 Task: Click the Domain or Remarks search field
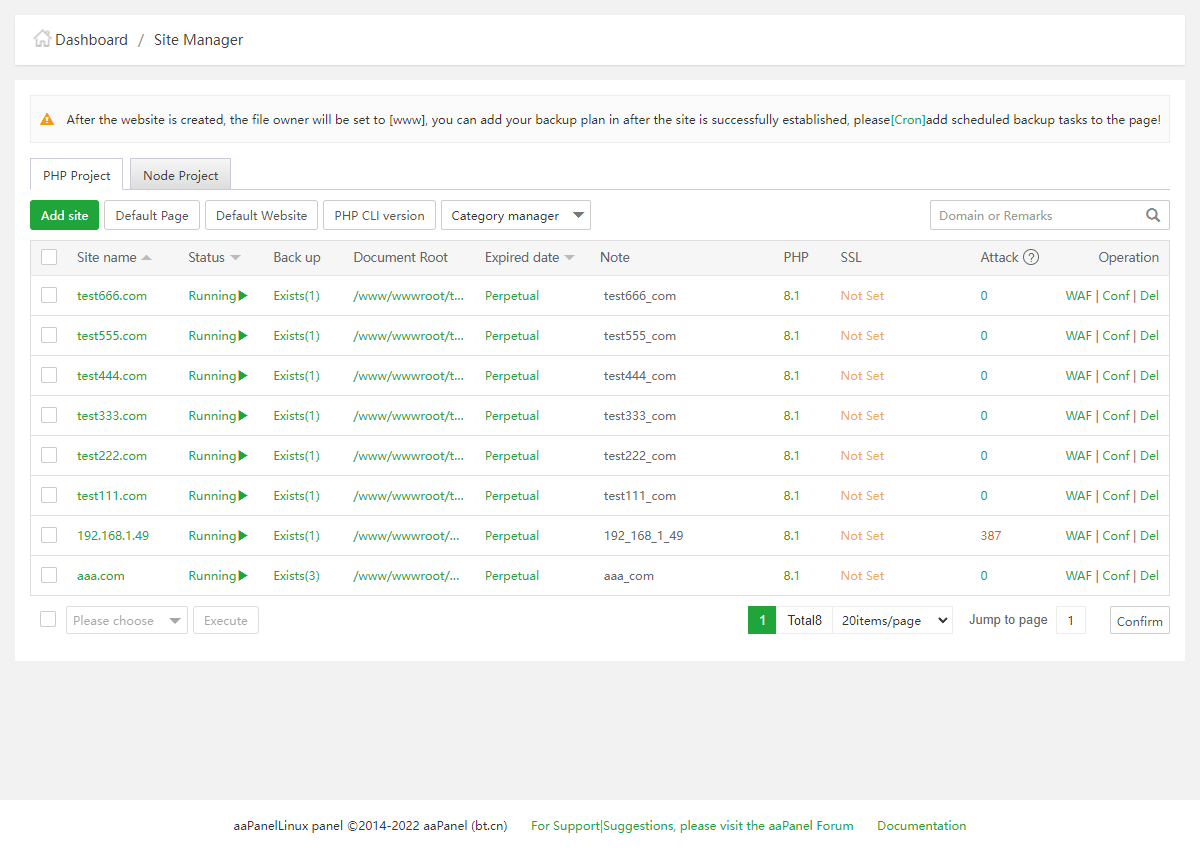1035,215
